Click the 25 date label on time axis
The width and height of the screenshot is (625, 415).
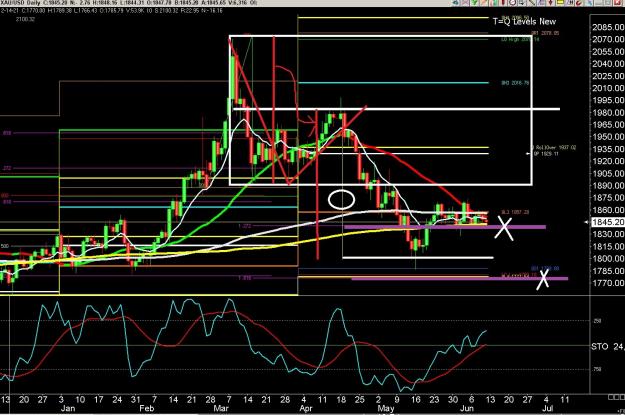(x=360, y=399)
